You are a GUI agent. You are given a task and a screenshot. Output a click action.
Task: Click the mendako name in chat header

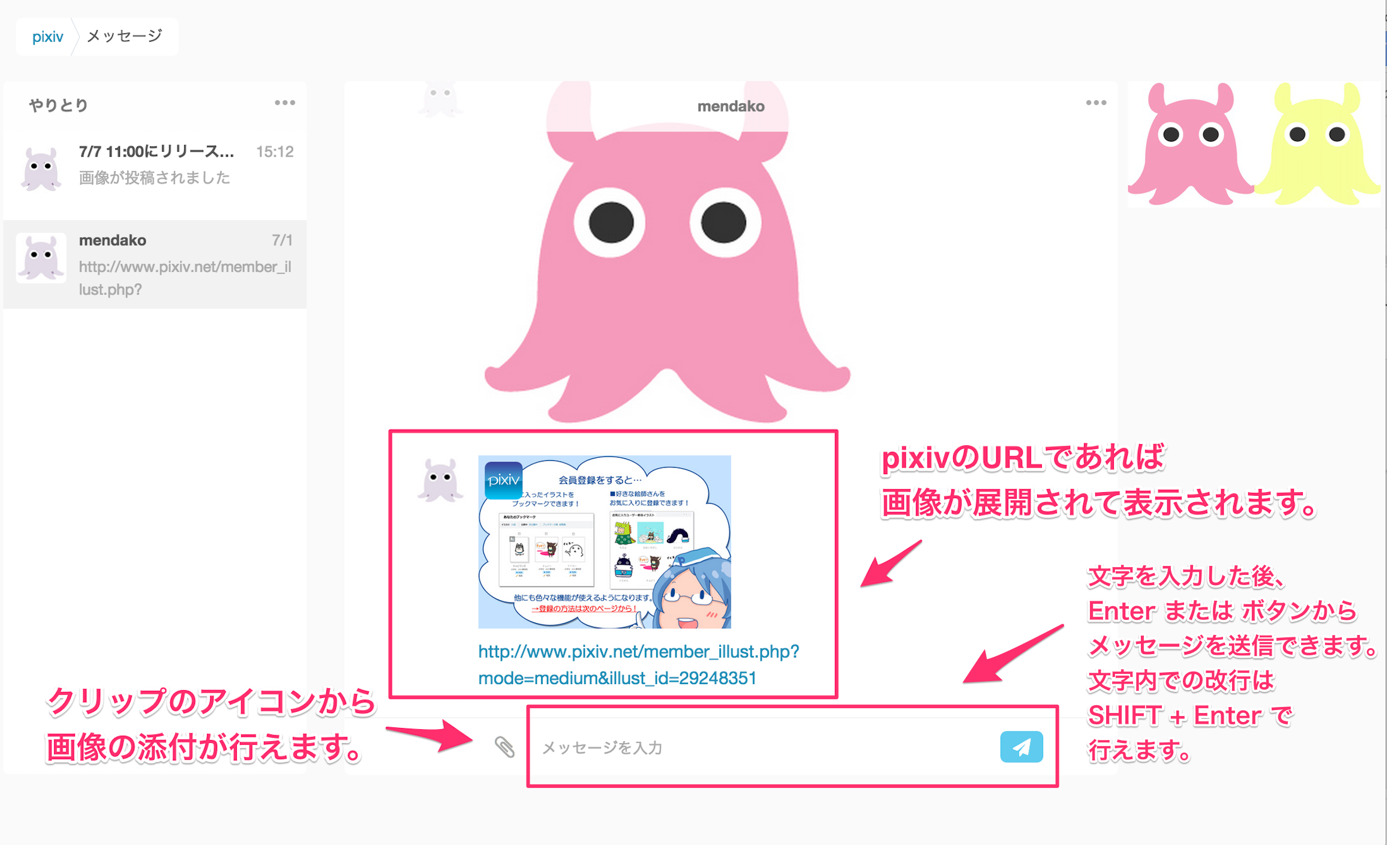click(730, 106)
